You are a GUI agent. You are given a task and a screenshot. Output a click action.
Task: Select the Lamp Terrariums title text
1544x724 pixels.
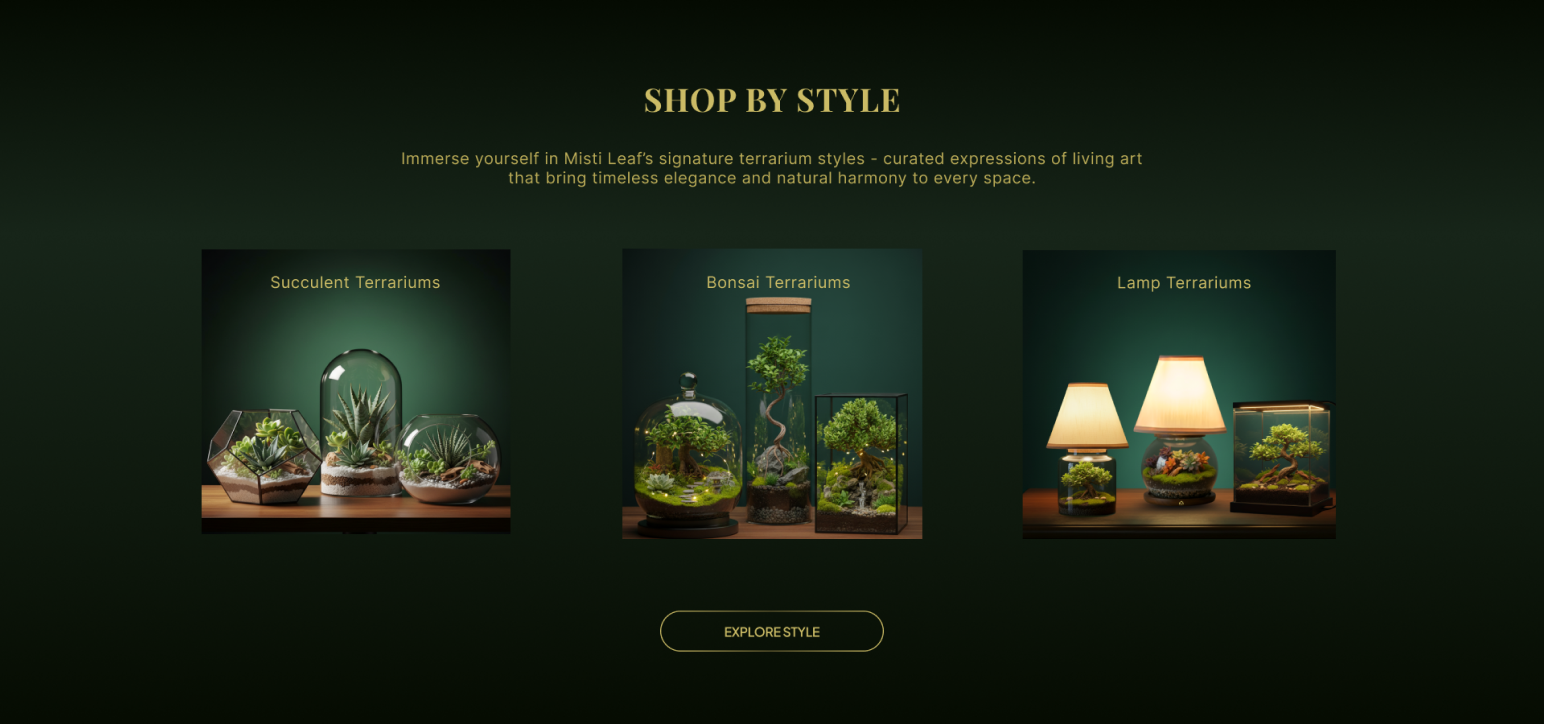[1184, 282]
